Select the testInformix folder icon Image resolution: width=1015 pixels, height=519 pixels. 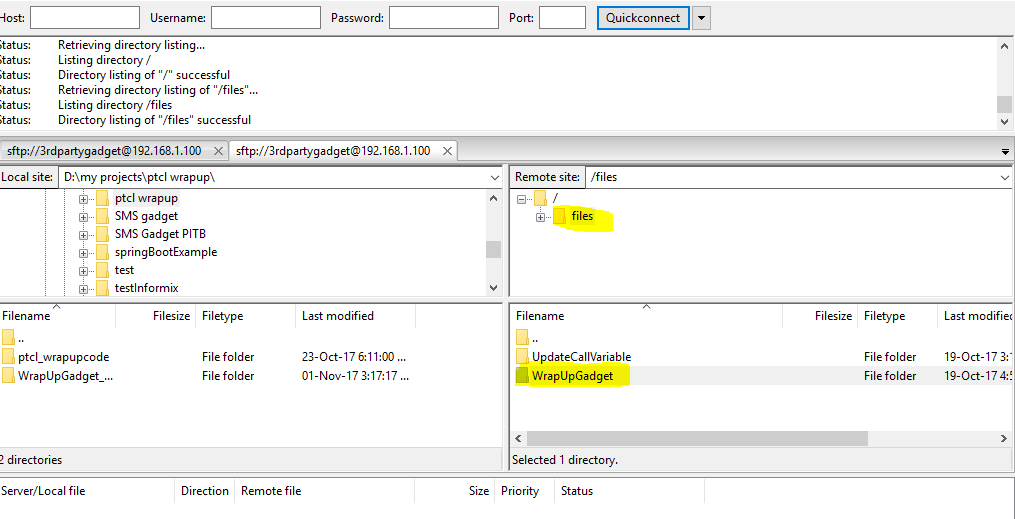coord(102,288)
